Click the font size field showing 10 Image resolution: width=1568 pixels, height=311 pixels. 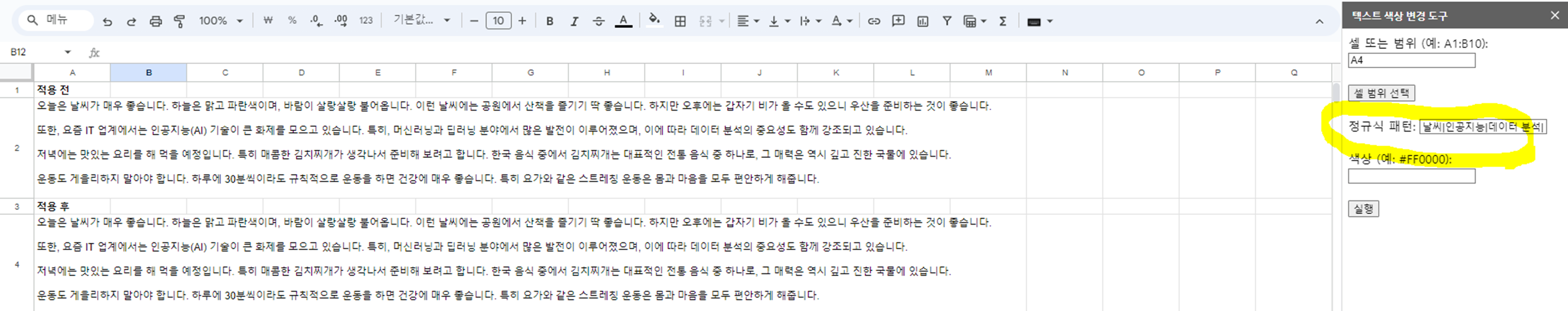(498, 21)
